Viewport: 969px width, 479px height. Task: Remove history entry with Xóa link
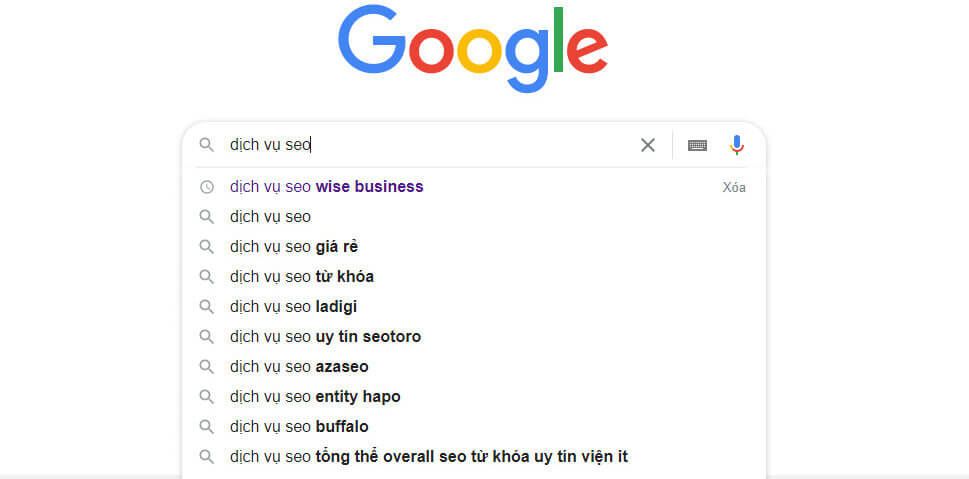click(734, 187)
